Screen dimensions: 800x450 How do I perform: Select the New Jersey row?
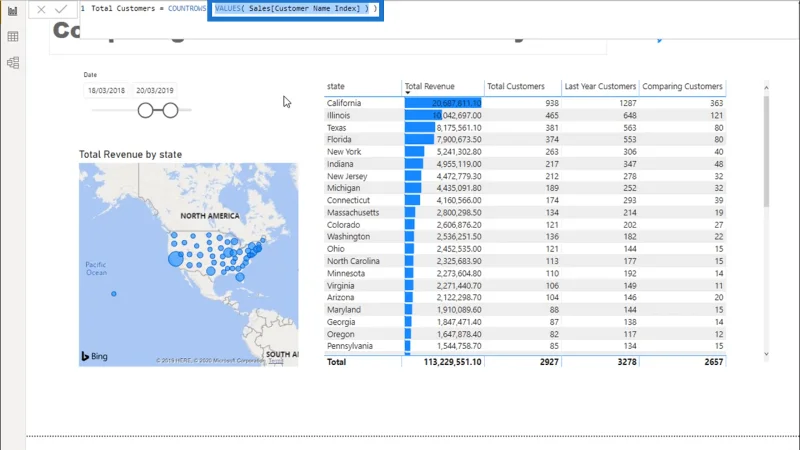[525, 176]
